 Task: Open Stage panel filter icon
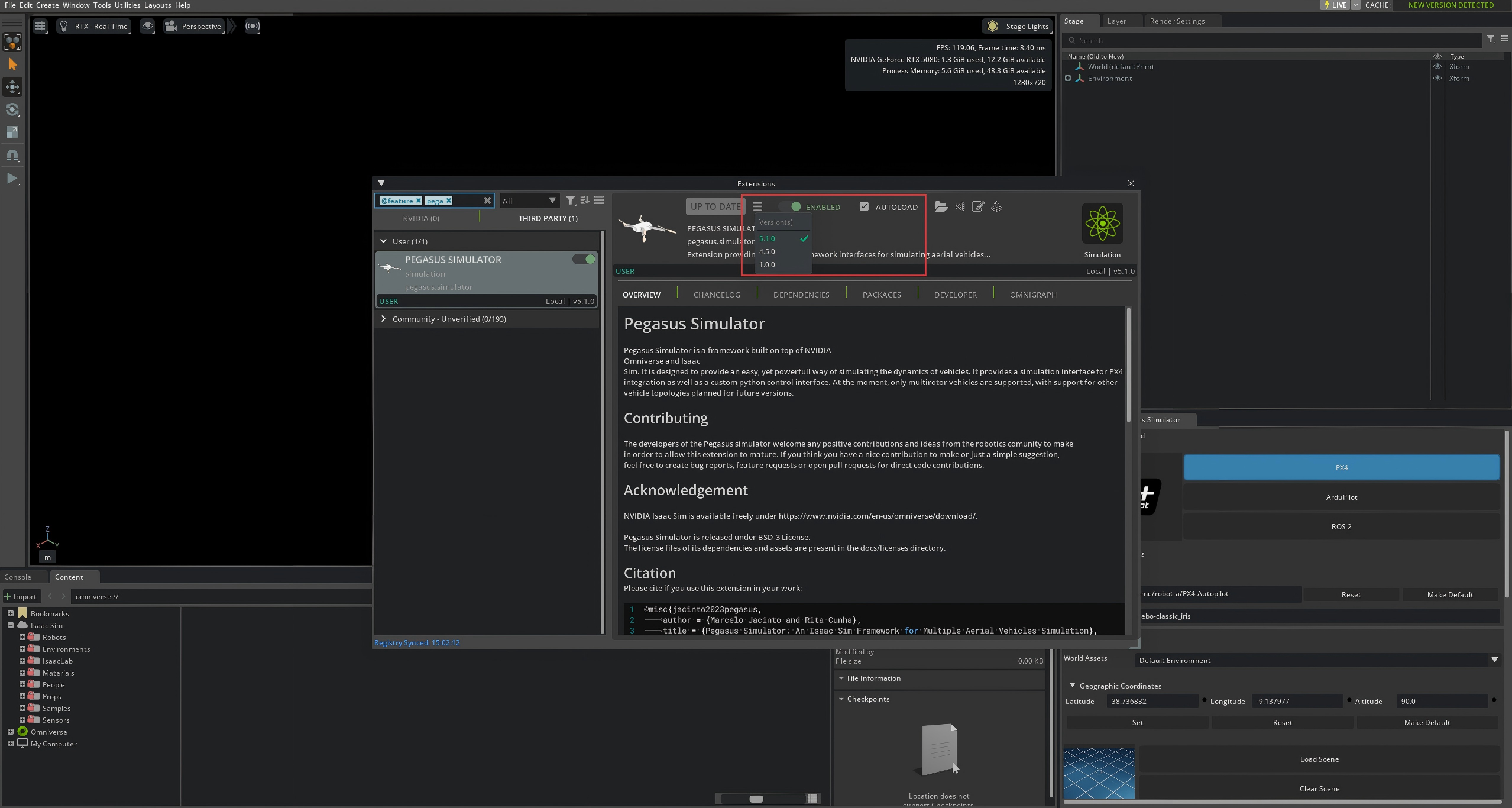coord(1491,39)
